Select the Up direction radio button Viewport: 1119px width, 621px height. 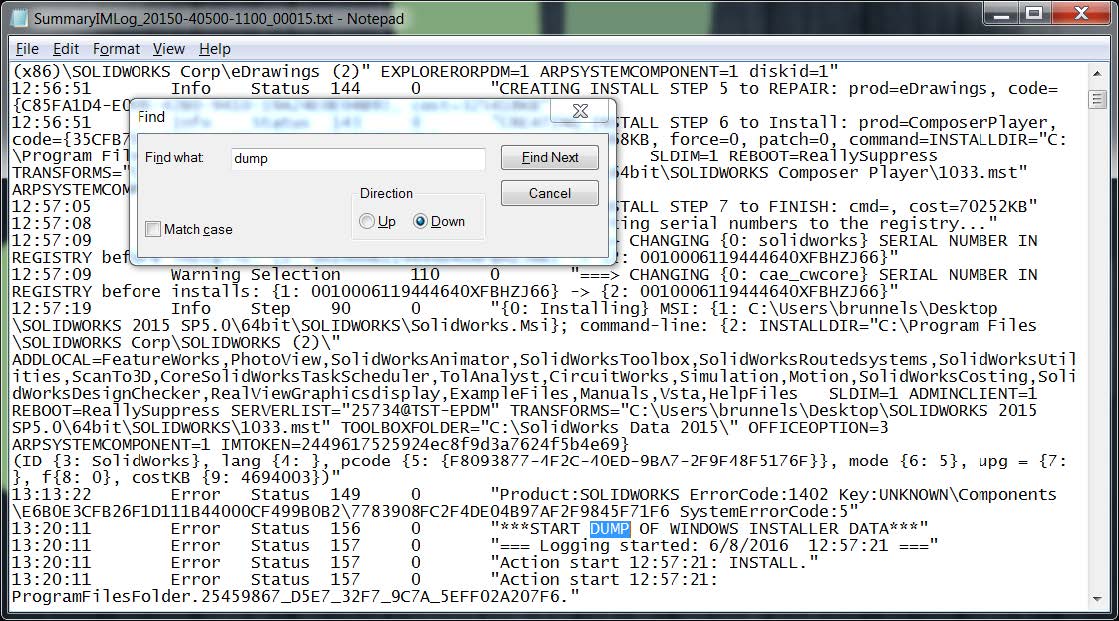(x=367, y=221)
